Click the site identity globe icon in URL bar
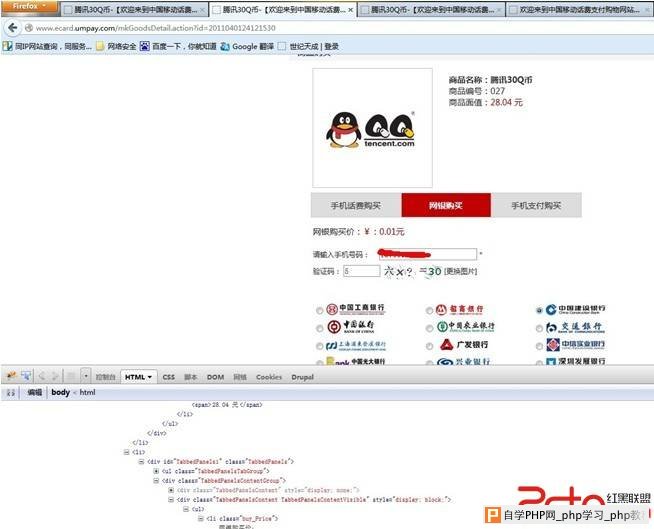The image size is (654, 529). click(x=29, y=28)
